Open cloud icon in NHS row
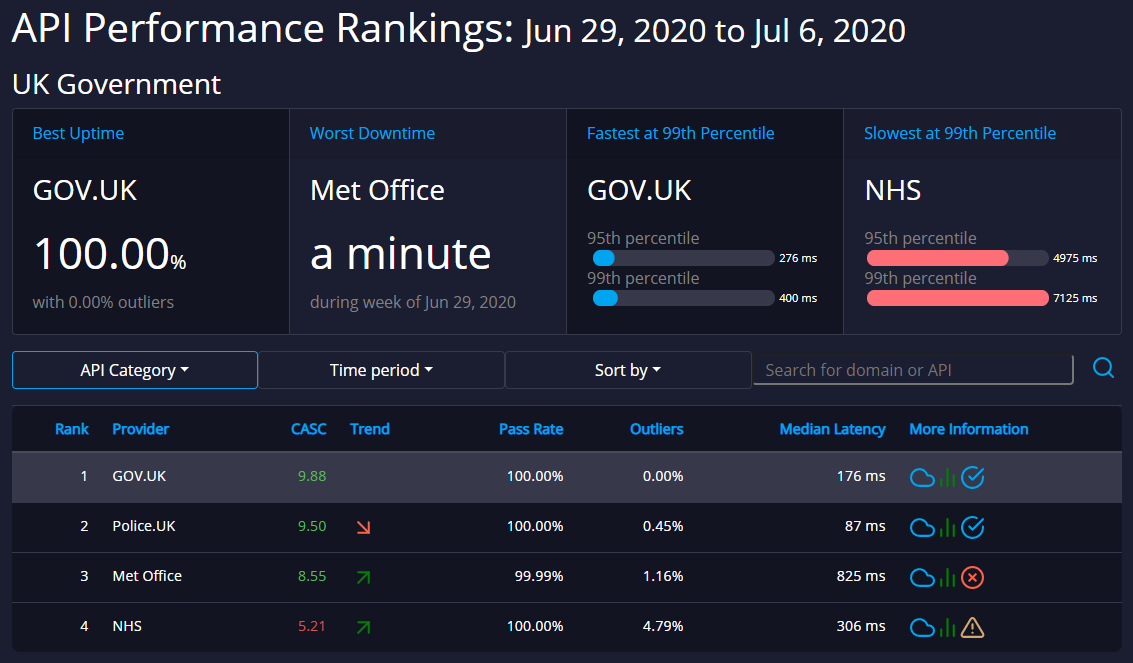Image resolution: width=1133 pixels, height=663 pixels. coord(922,627)
